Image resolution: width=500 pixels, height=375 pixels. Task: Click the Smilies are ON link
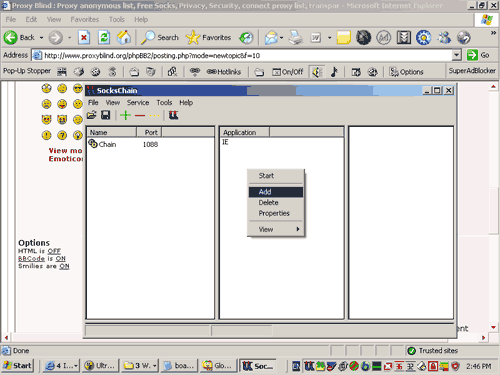[x=64, y=266]
